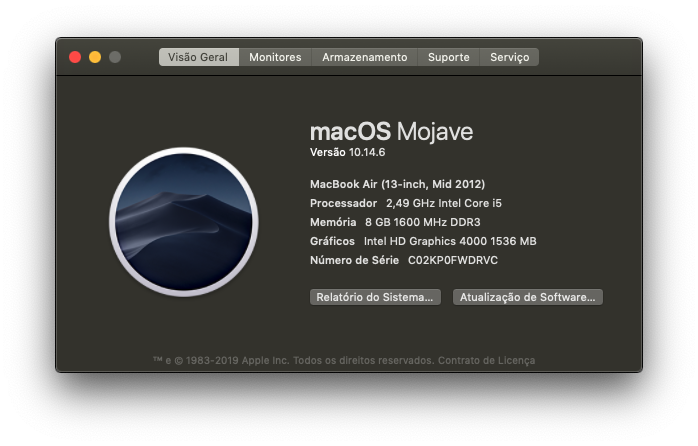Click the Processador label
This screenshot has width=698, height=446.
[x=343, y=203]
